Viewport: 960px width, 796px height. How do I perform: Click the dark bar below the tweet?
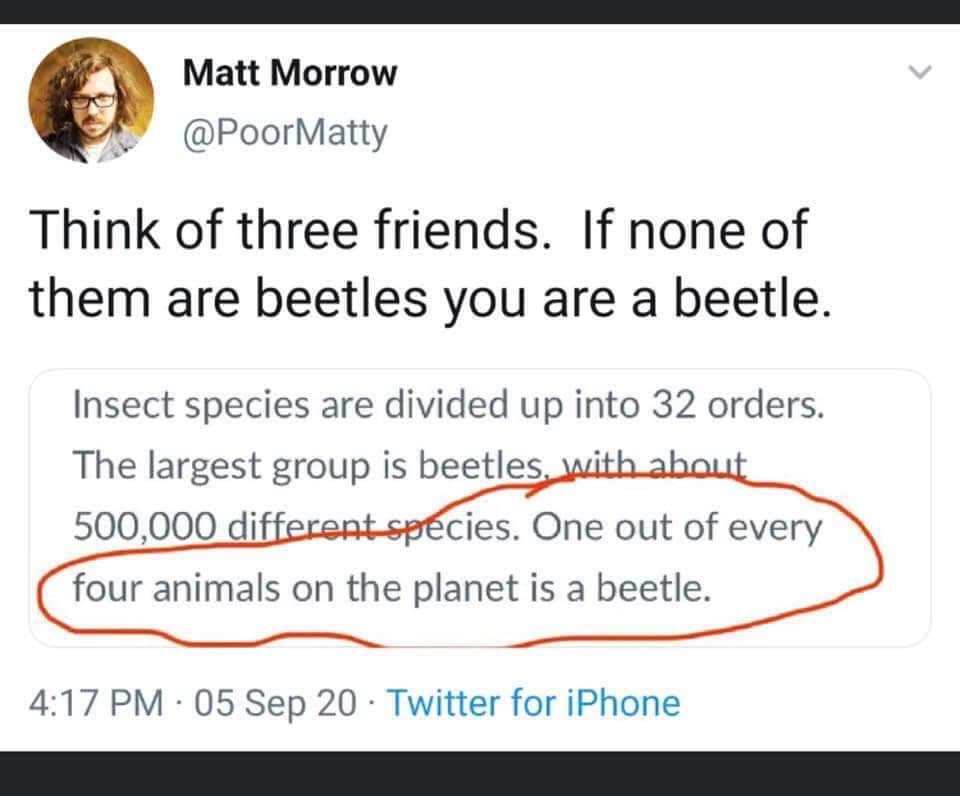coord(480,773)
